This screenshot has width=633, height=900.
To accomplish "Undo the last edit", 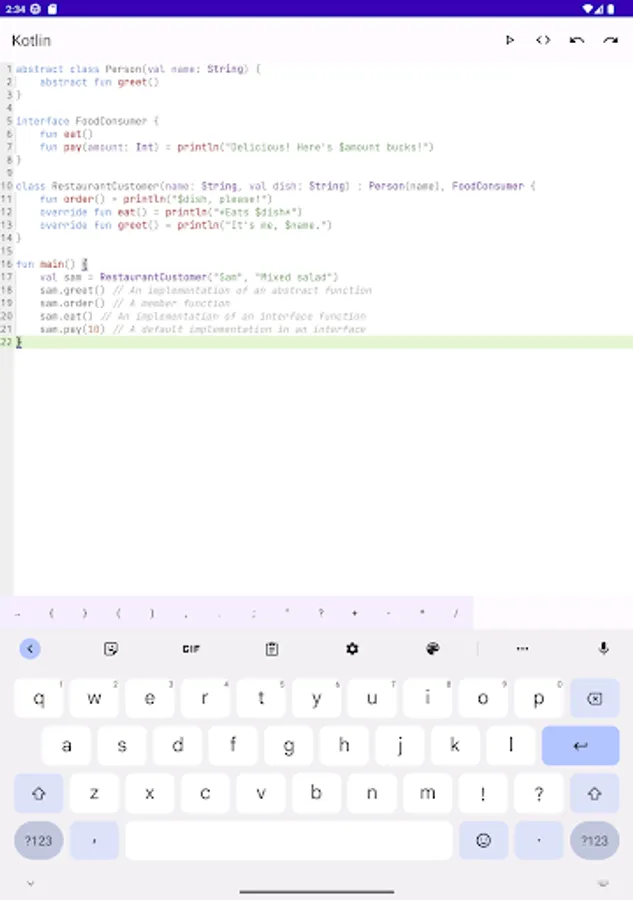I will click(577, 40).
